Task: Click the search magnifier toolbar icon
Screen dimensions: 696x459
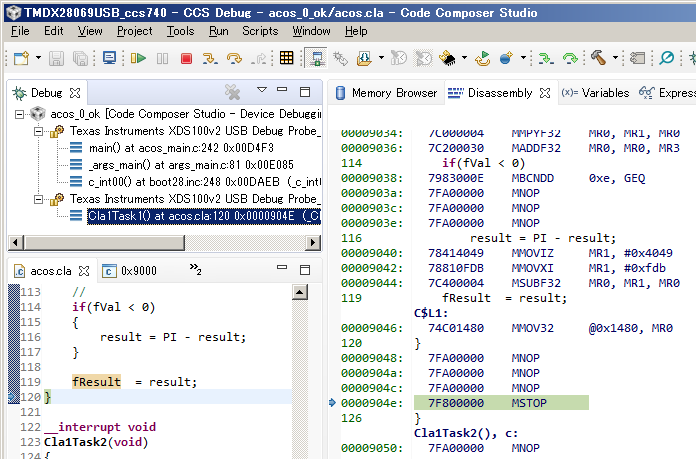Action: tap(666, 58)
